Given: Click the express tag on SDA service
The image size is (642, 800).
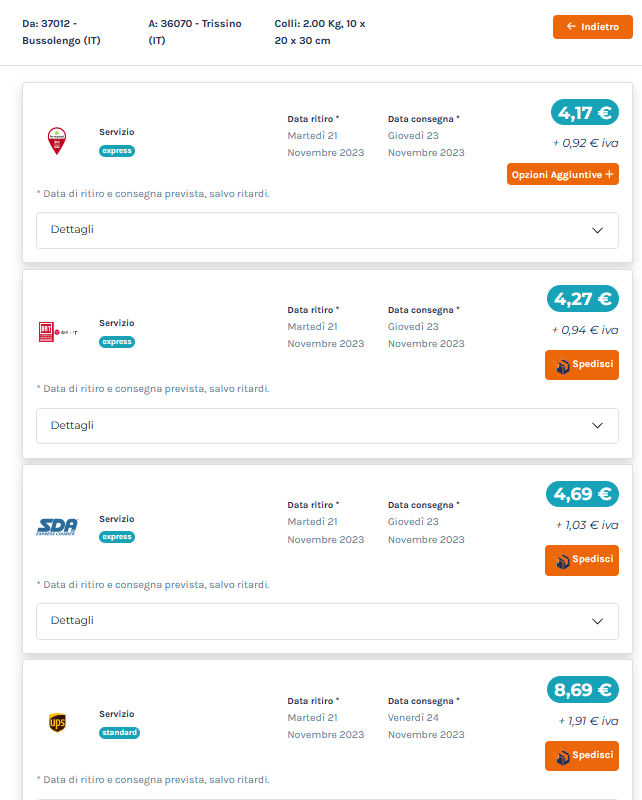Looking at the screenshot, I should pyautogui.click(x=117, y=537).
